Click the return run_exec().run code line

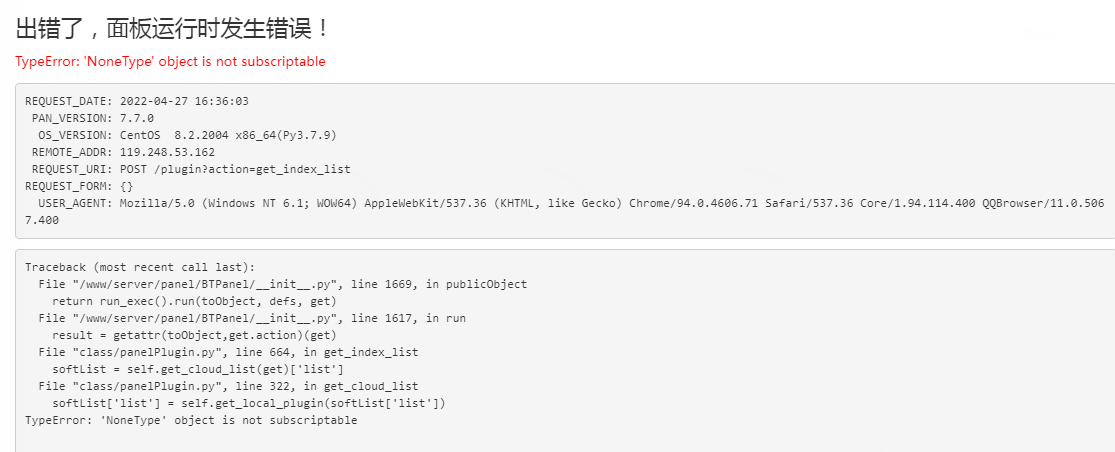(194, 301)
